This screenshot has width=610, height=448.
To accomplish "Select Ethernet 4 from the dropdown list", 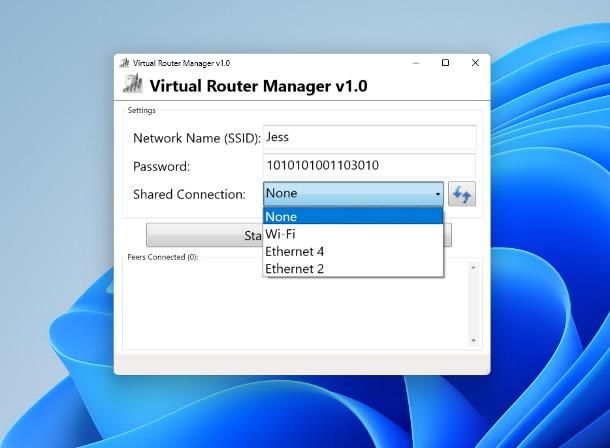I will tap(353, 251).
